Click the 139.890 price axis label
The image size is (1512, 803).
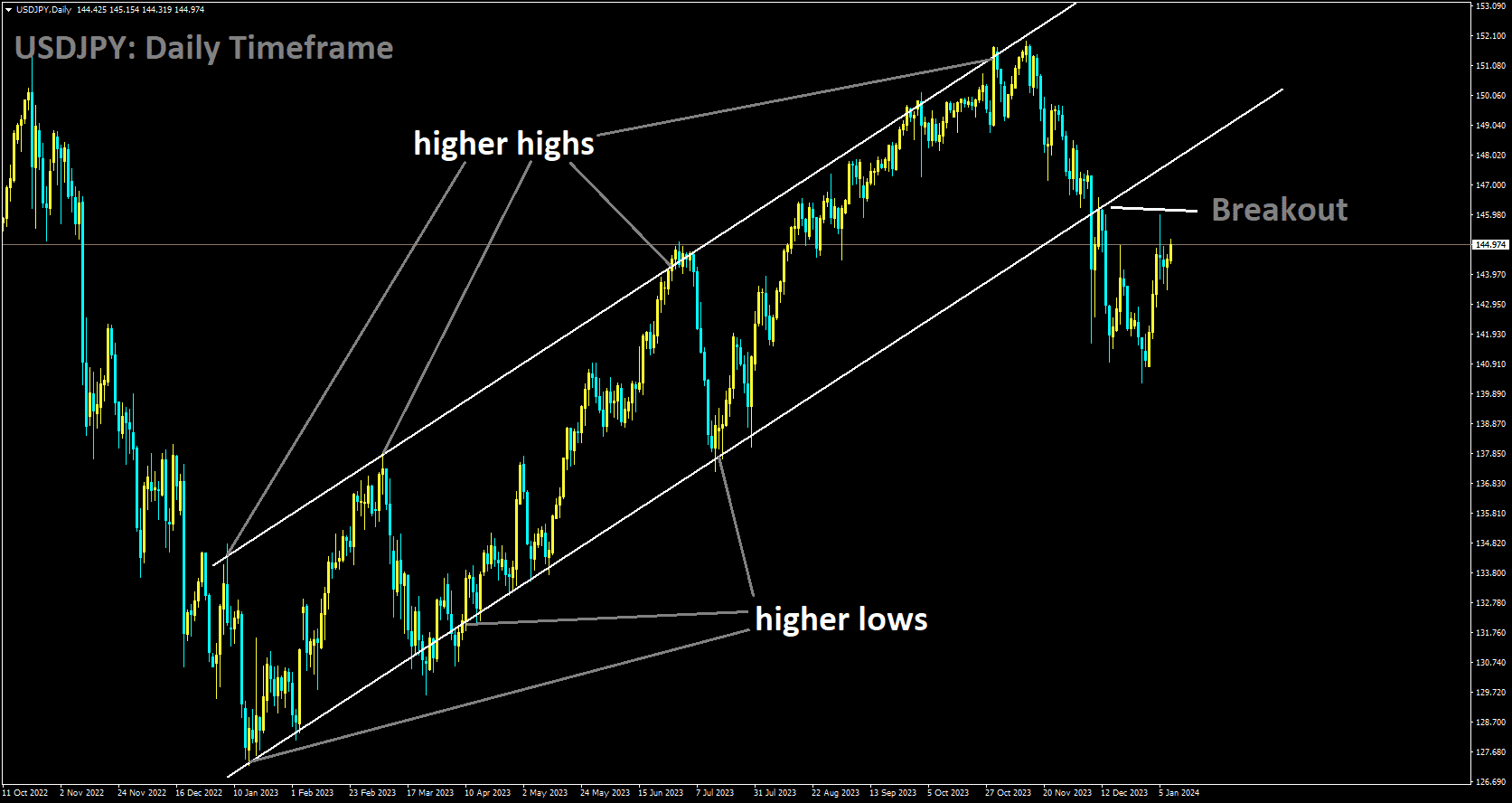point(1490,394)
